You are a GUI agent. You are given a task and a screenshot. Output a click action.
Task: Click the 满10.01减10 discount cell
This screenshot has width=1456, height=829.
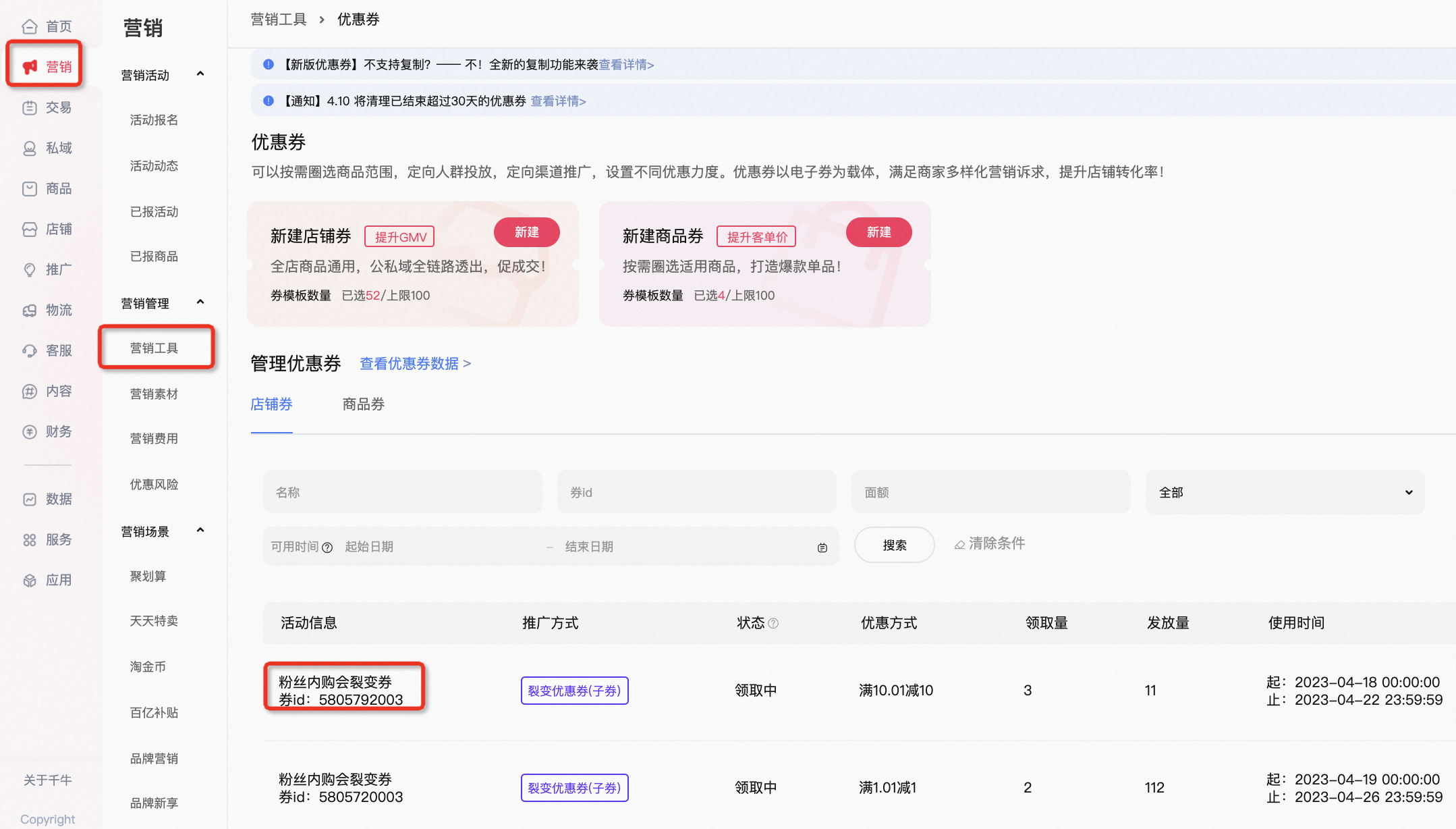pos(896,691)
